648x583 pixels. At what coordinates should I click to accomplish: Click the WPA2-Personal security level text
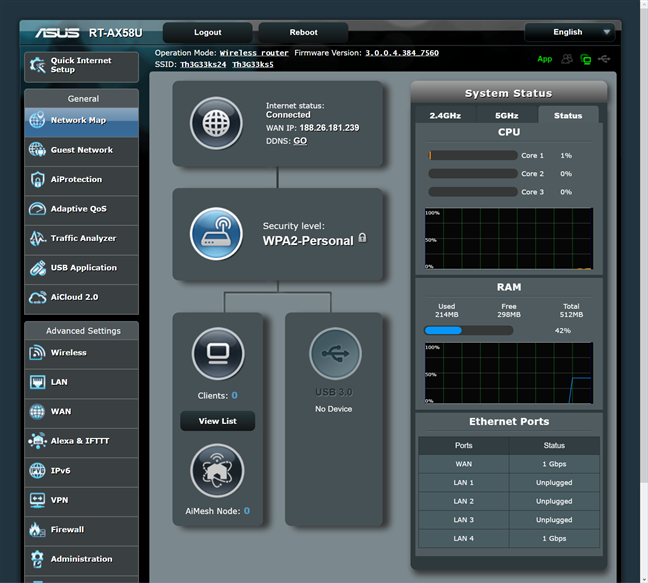click(308, 241)
